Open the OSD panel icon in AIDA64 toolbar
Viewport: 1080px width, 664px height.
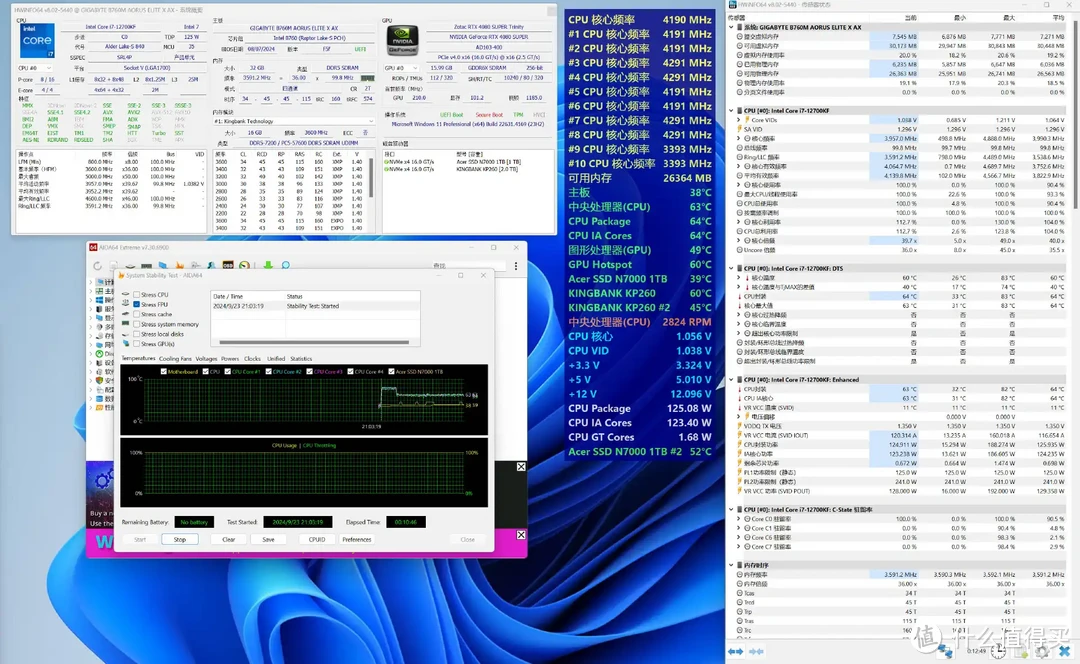228,265
